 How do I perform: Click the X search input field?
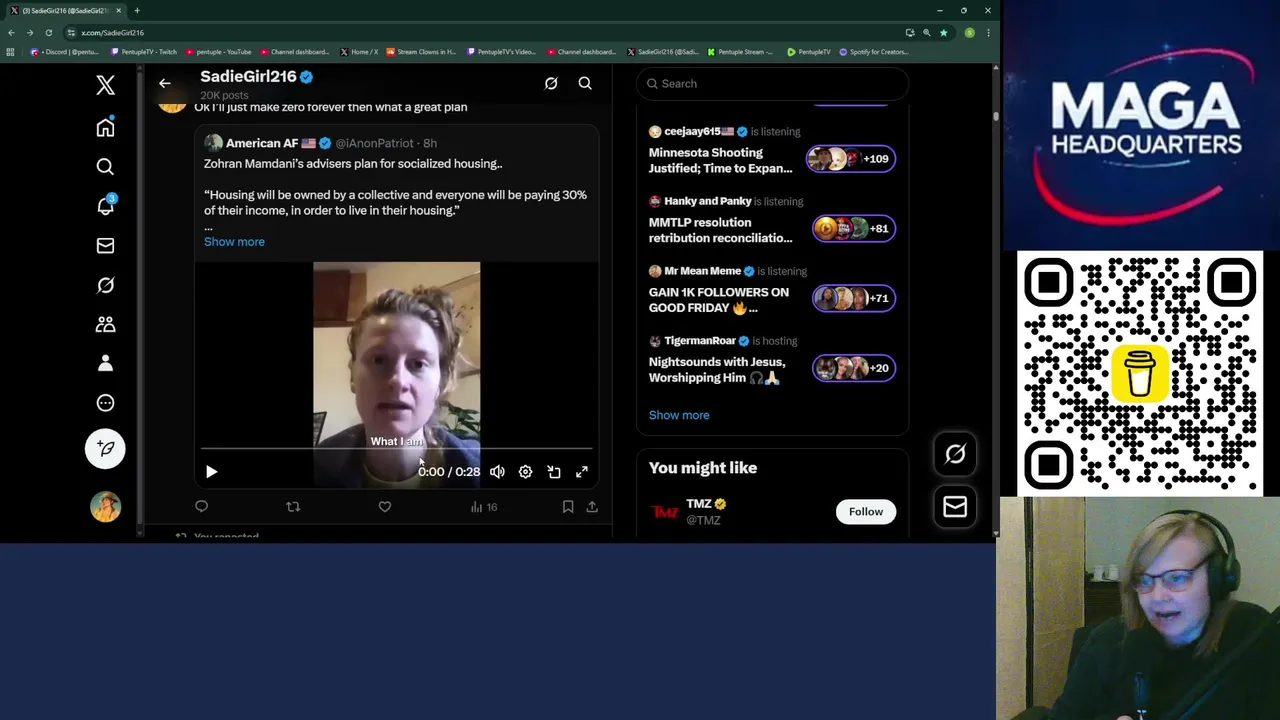pos(772,84)
